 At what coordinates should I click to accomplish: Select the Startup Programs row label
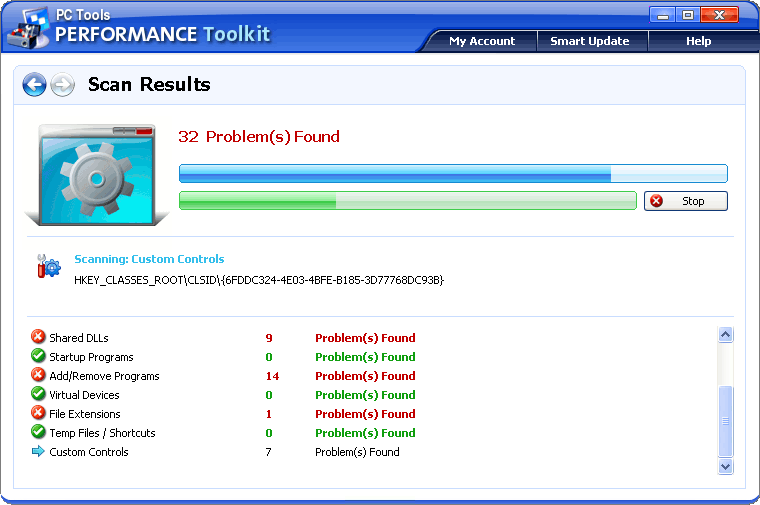click(91, 357)
